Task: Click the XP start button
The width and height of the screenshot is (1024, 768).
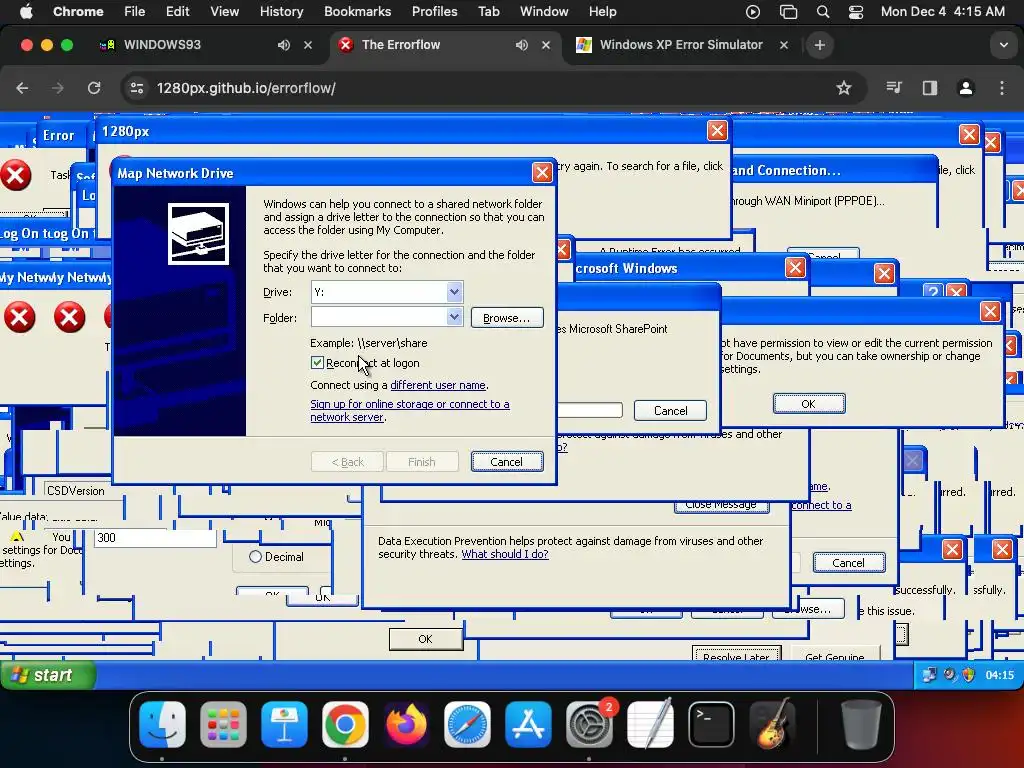Action: point(48,675)
